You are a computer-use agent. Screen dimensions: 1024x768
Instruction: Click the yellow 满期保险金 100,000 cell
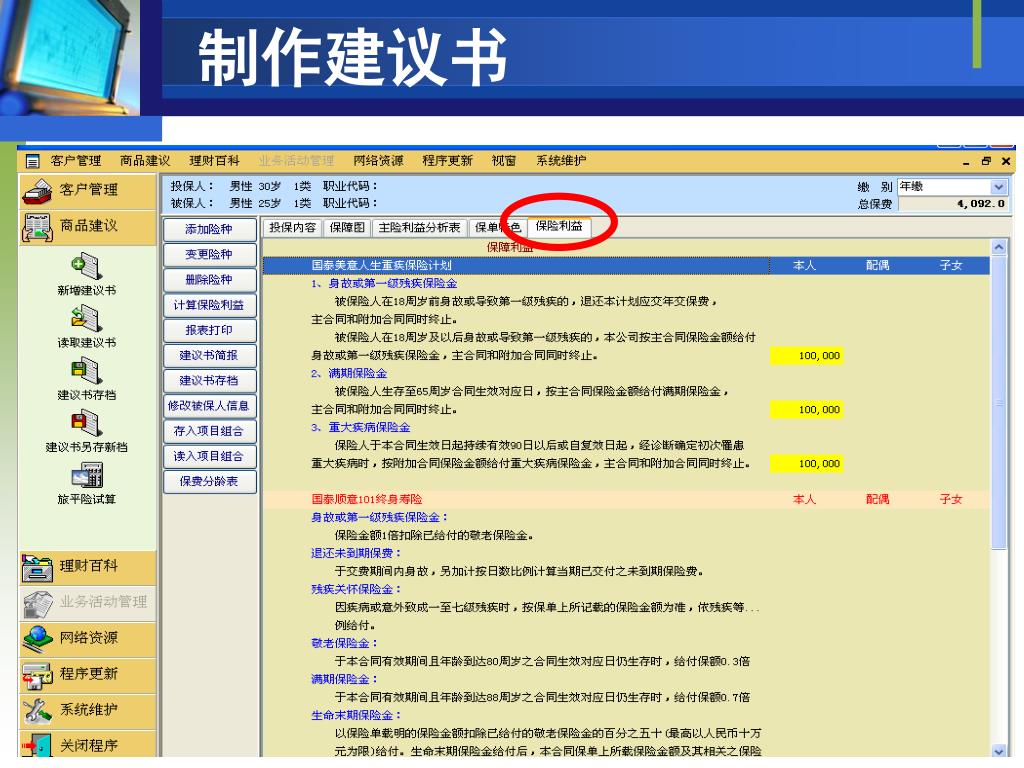tap(806, 410)
